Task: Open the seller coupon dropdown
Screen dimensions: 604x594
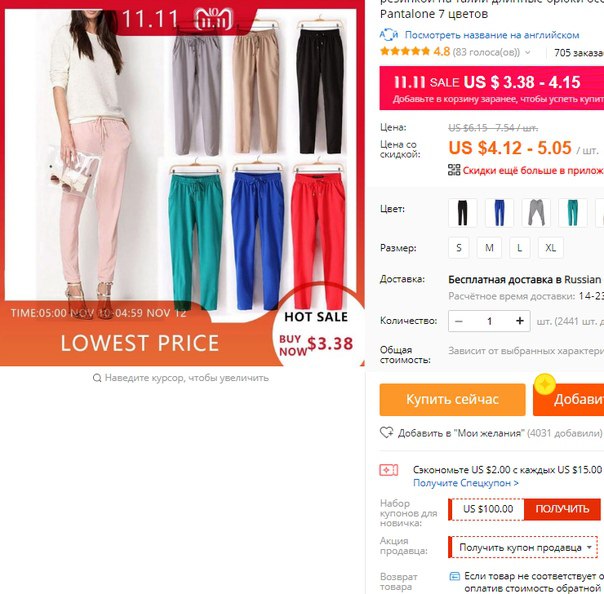Action: [x=523, y=547]
